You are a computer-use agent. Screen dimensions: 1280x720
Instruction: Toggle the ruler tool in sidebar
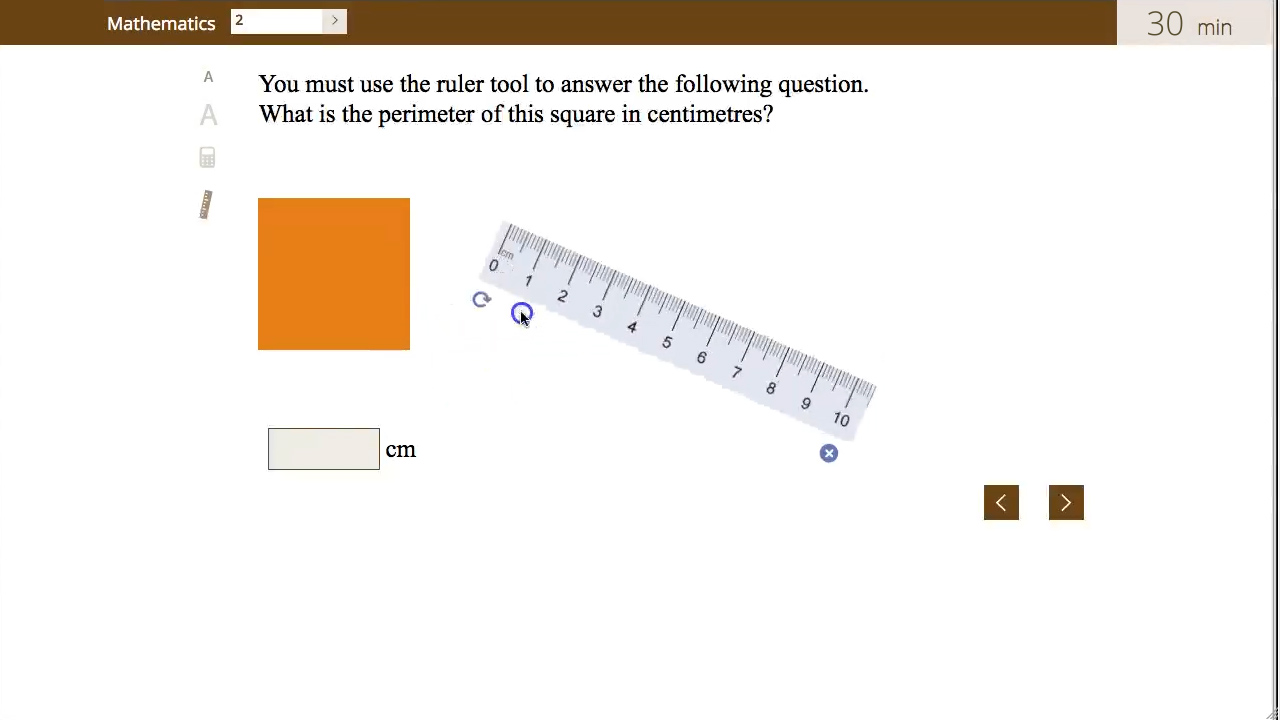pyautogui.click(x=206, y=204)
